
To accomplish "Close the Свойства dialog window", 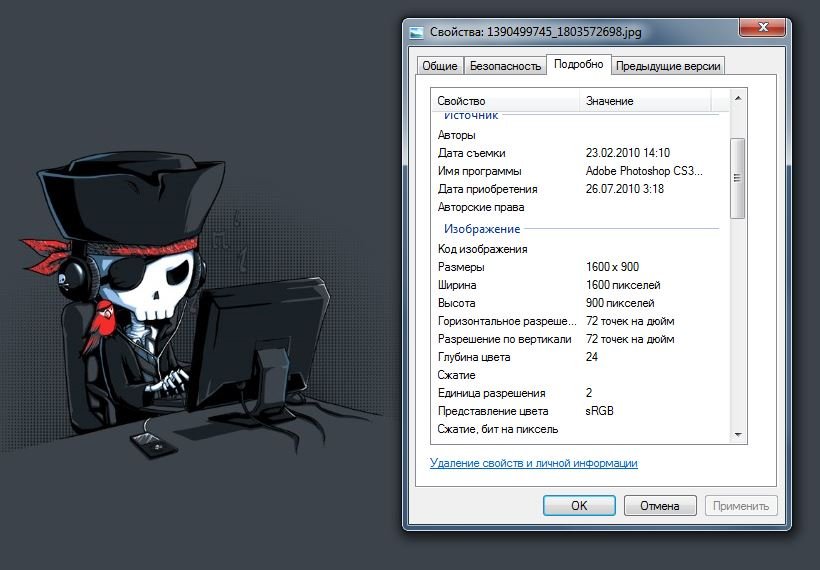I will (x=763, y=28).
